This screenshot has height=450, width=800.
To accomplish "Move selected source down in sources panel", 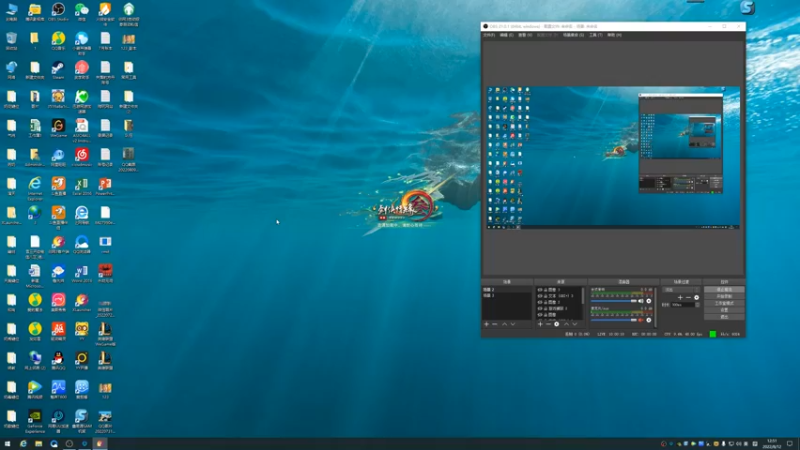I will click(575, 324).
